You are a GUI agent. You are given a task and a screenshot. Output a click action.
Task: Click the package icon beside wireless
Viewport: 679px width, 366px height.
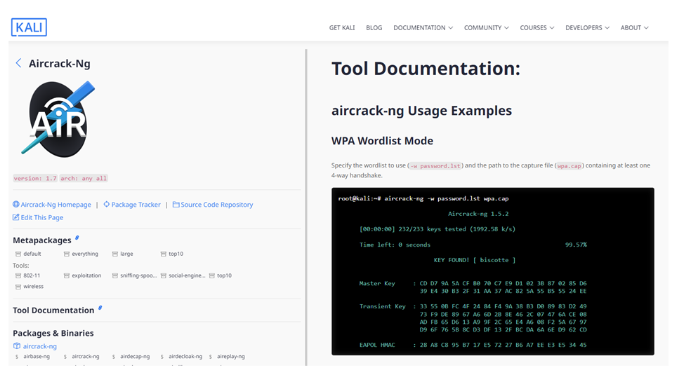[18, 287]
